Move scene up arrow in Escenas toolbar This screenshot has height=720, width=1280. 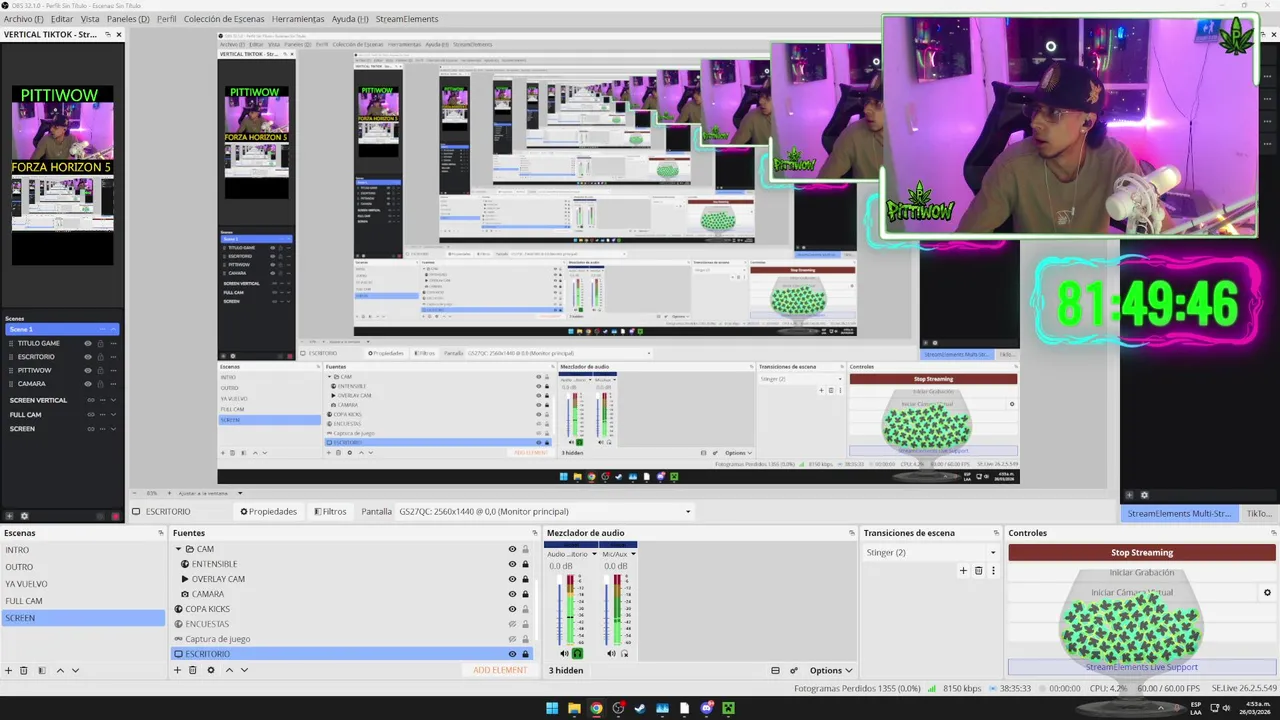(x=60, y=670)
